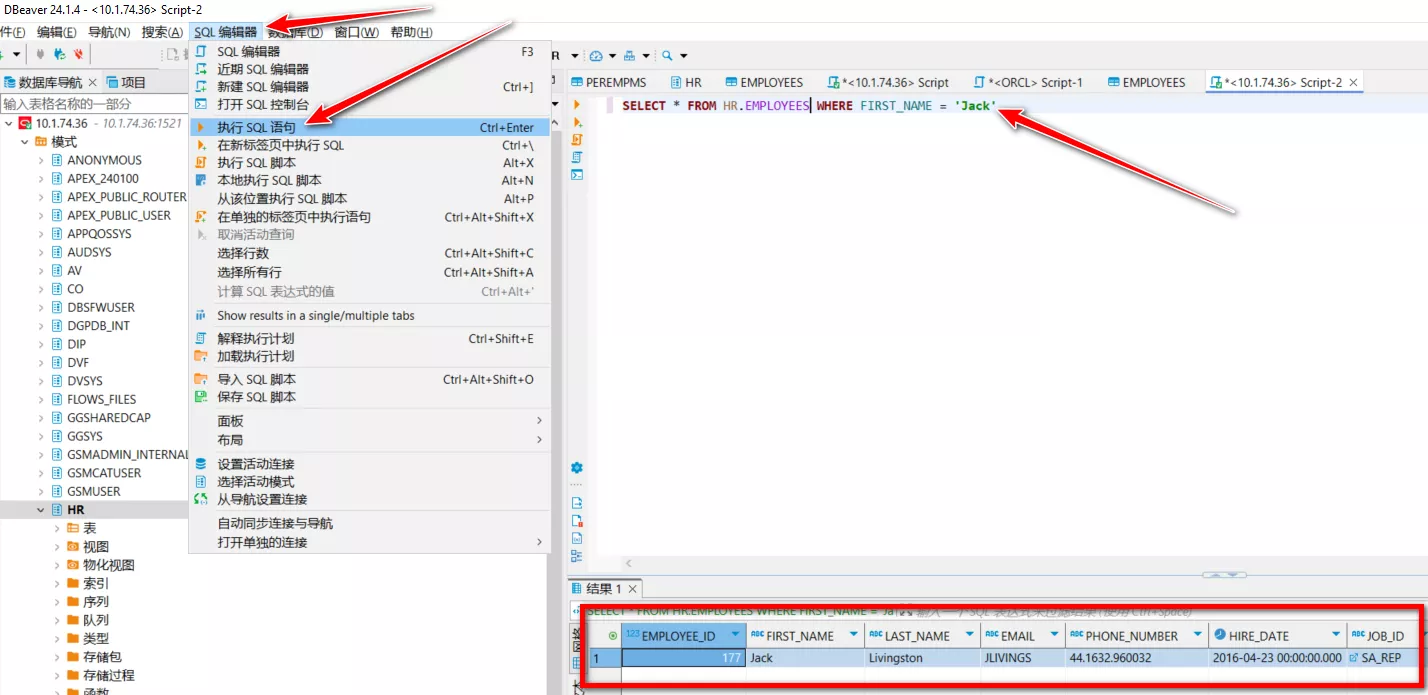
Task: Open the SQL console icon in editor gutter
Action: point(577,175)
